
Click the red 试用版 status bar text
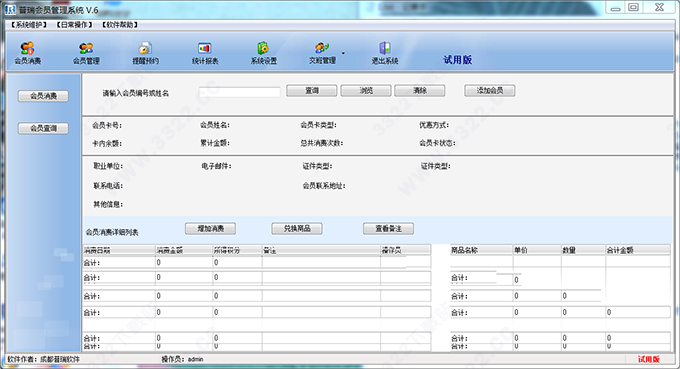pos(649,359)
